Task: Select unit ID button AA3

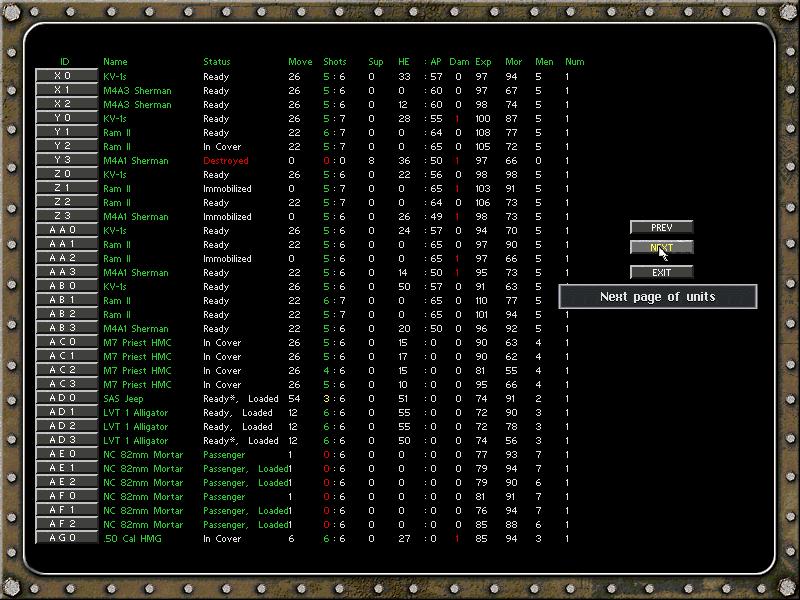Action: [x=66, y=272]
